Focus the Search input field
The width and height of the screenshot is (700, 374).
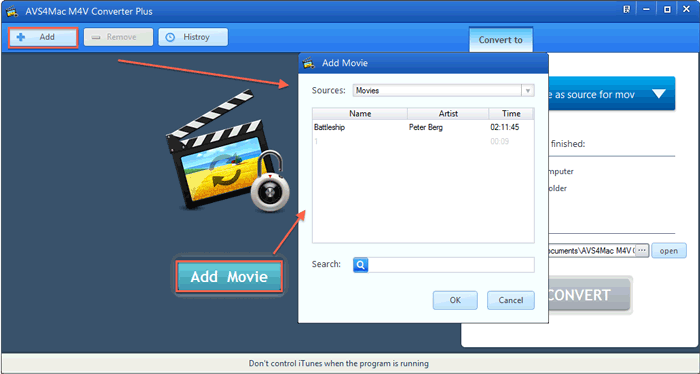click(451, 265)
